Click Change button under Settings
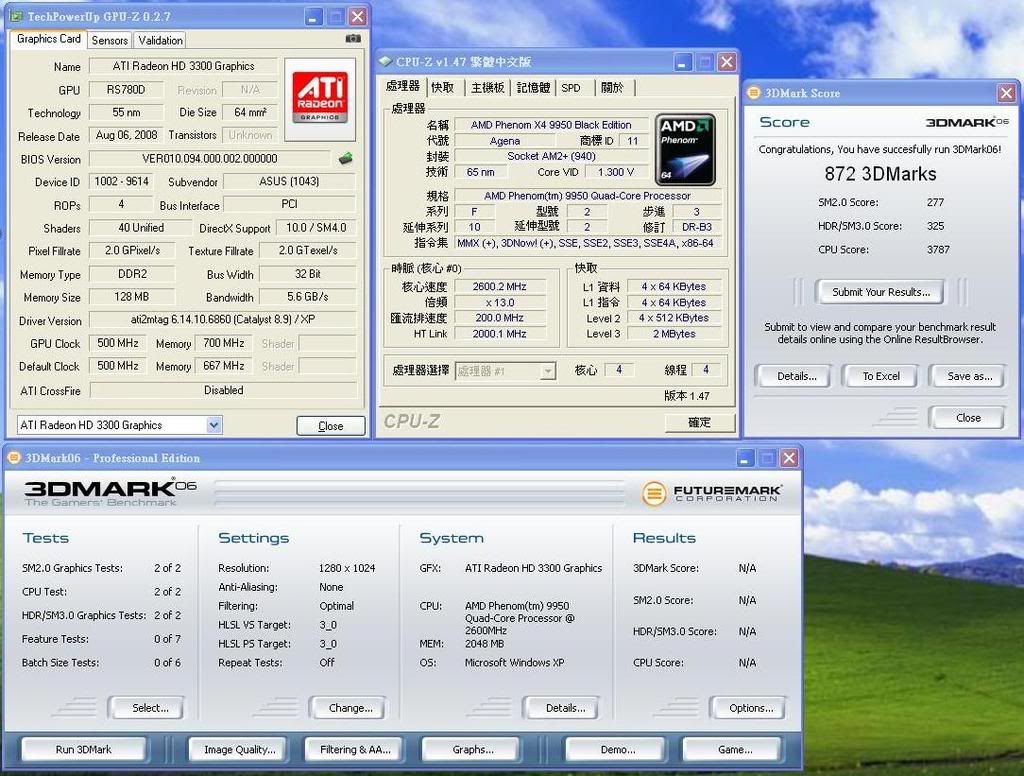Image resolution: width=1024 pixels, height=776 pixels. (x=350, y=708)
